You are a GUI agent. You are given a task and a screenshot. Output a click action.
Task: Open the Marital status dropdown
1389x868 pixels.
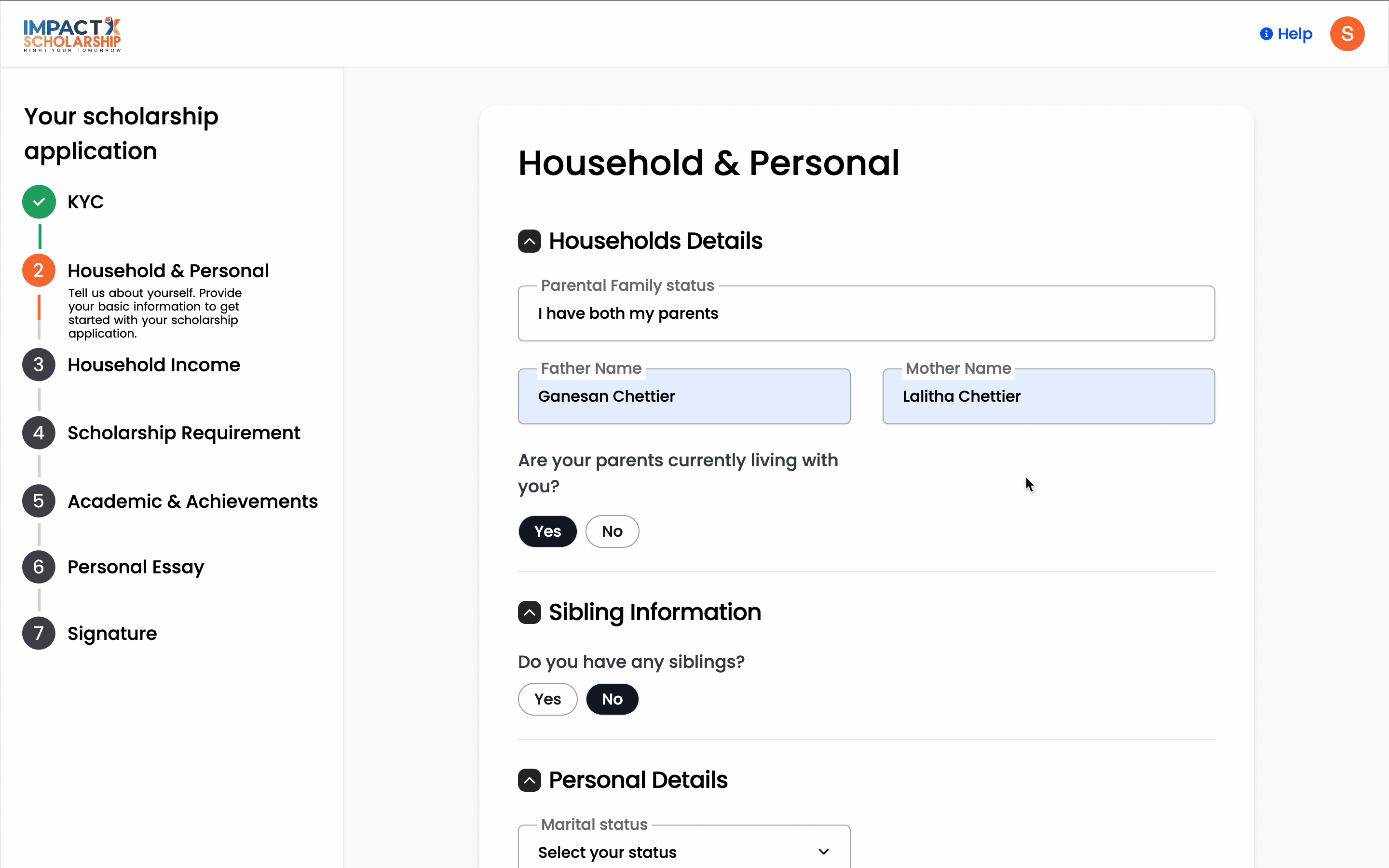(683, 852)
